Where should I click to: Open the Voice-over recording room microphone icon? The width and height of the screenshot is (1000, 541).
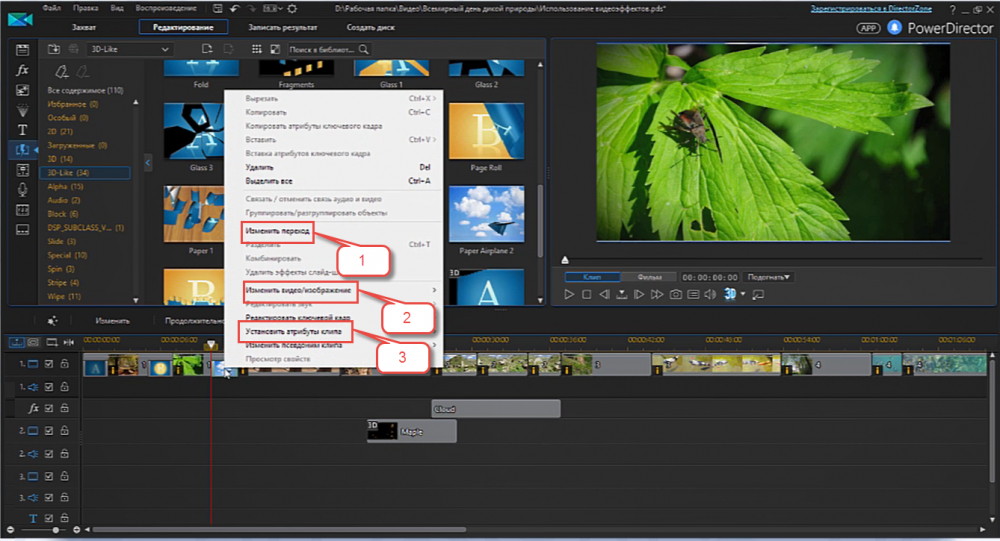pos(22,189)
